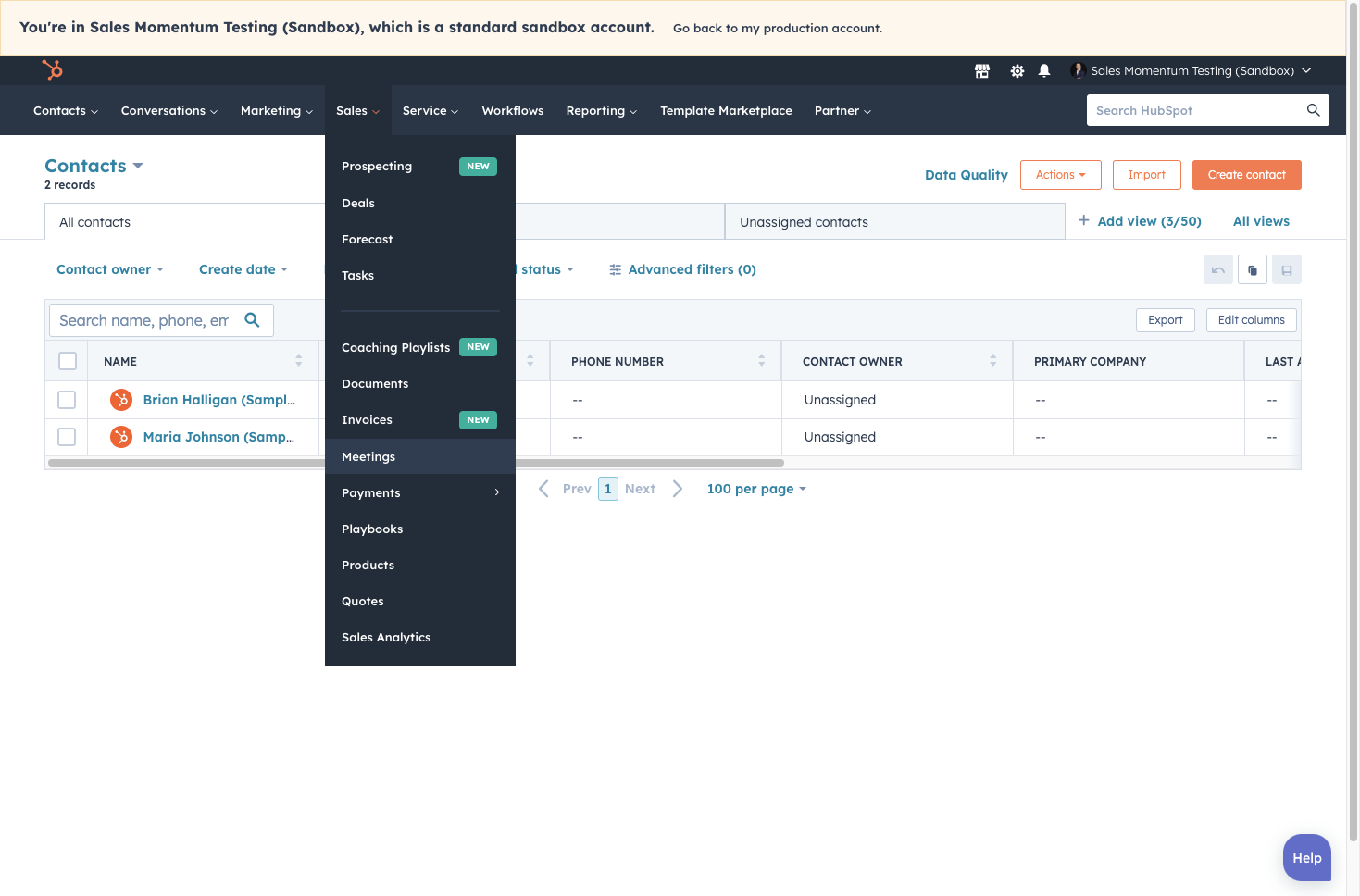Click the save view icon
The height and width of the screenshot is (896, 1360).
click(1287, 269)
